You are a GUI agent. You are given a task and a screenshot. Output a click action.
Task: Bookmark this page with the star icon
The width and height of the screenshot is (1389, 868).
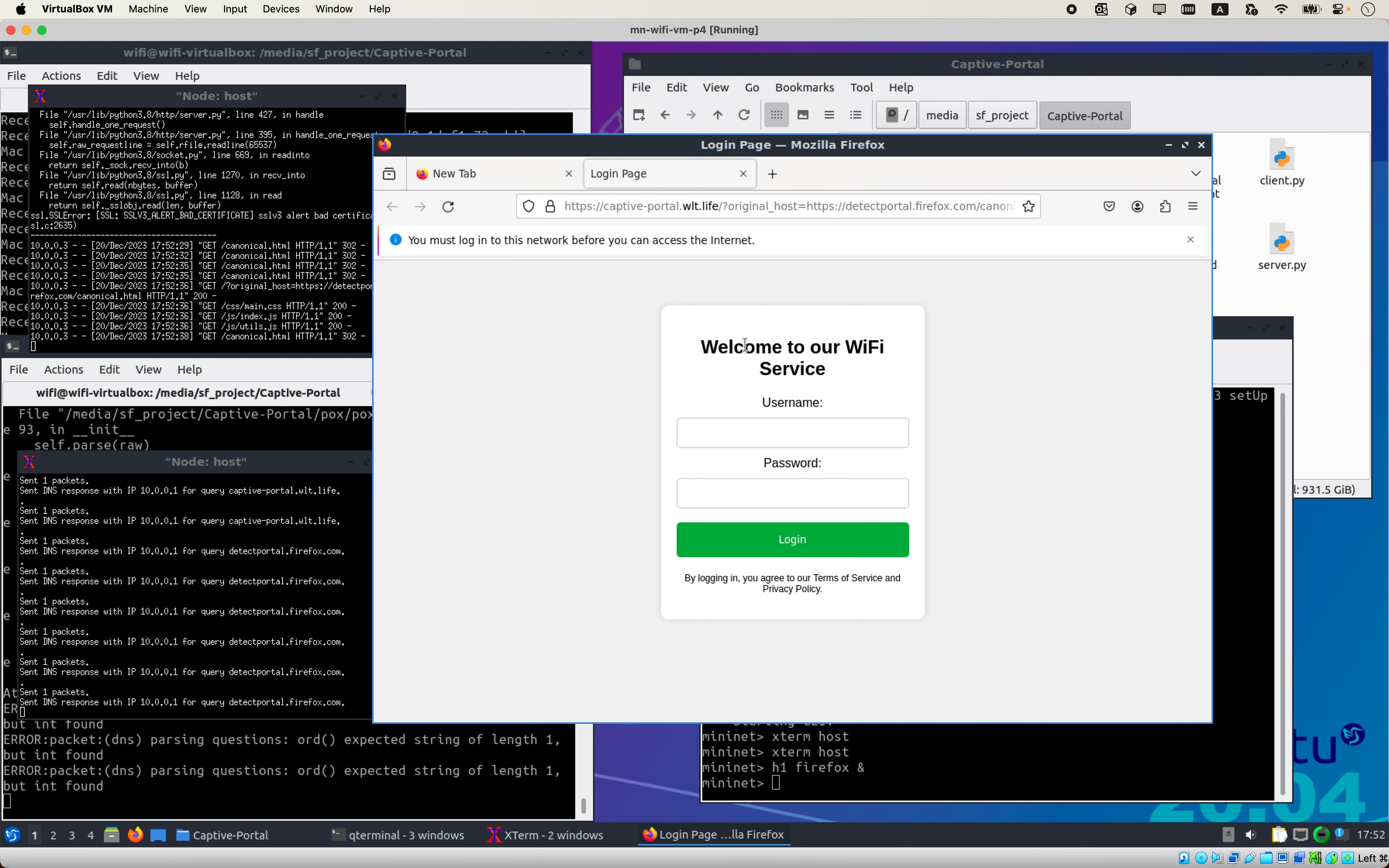point(1028,207)
